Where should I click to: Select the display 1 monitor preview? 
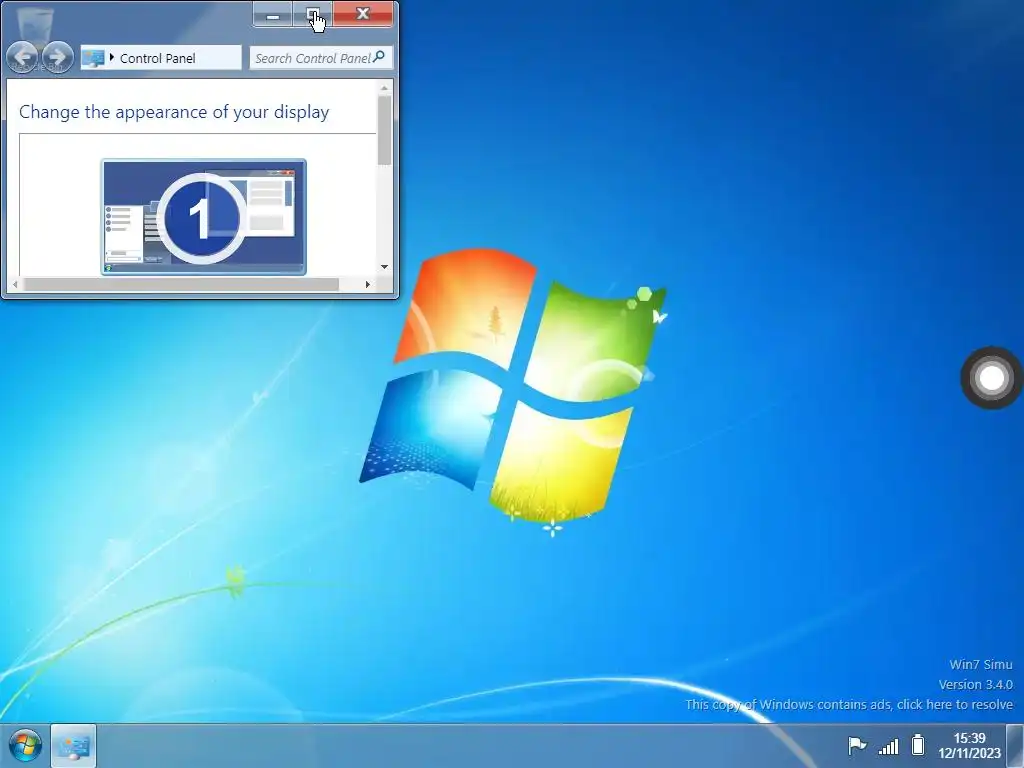[204, 217]
